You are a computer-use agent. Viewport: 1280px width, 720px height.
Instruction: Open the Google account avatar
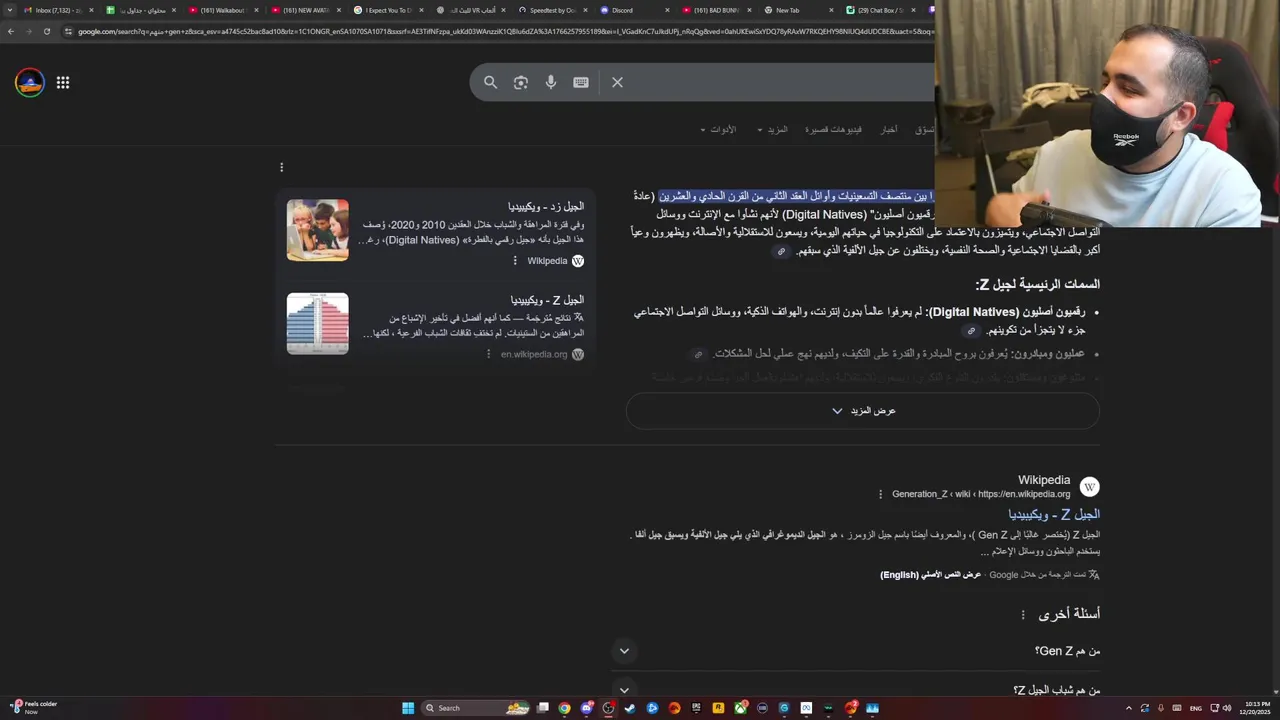click(30, 83)
